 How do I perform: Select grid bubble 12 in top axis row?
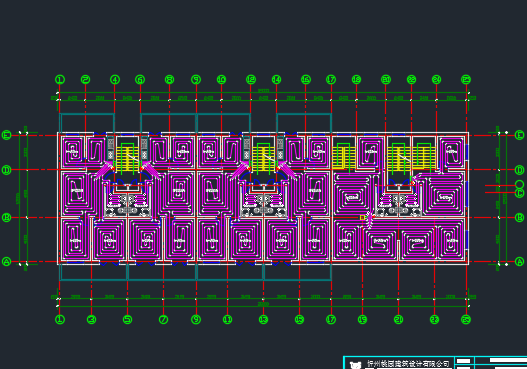pos(251,80)
